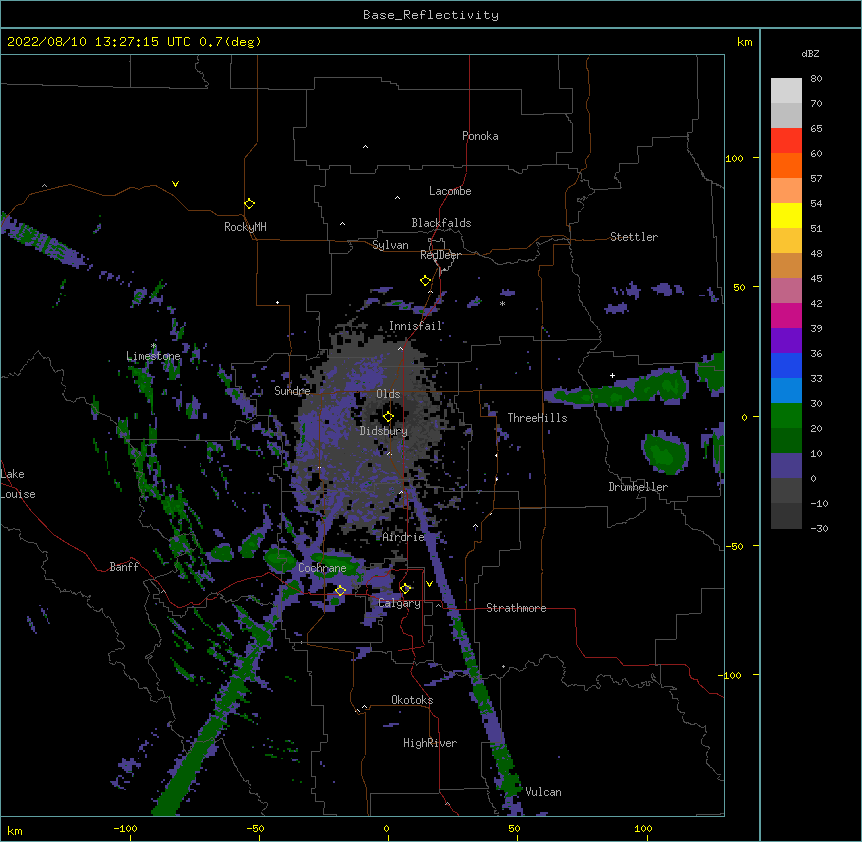Click the yellow diamond marker just south of RedDeer
This screenshot has width=862, height=842.
click(425, 281)
